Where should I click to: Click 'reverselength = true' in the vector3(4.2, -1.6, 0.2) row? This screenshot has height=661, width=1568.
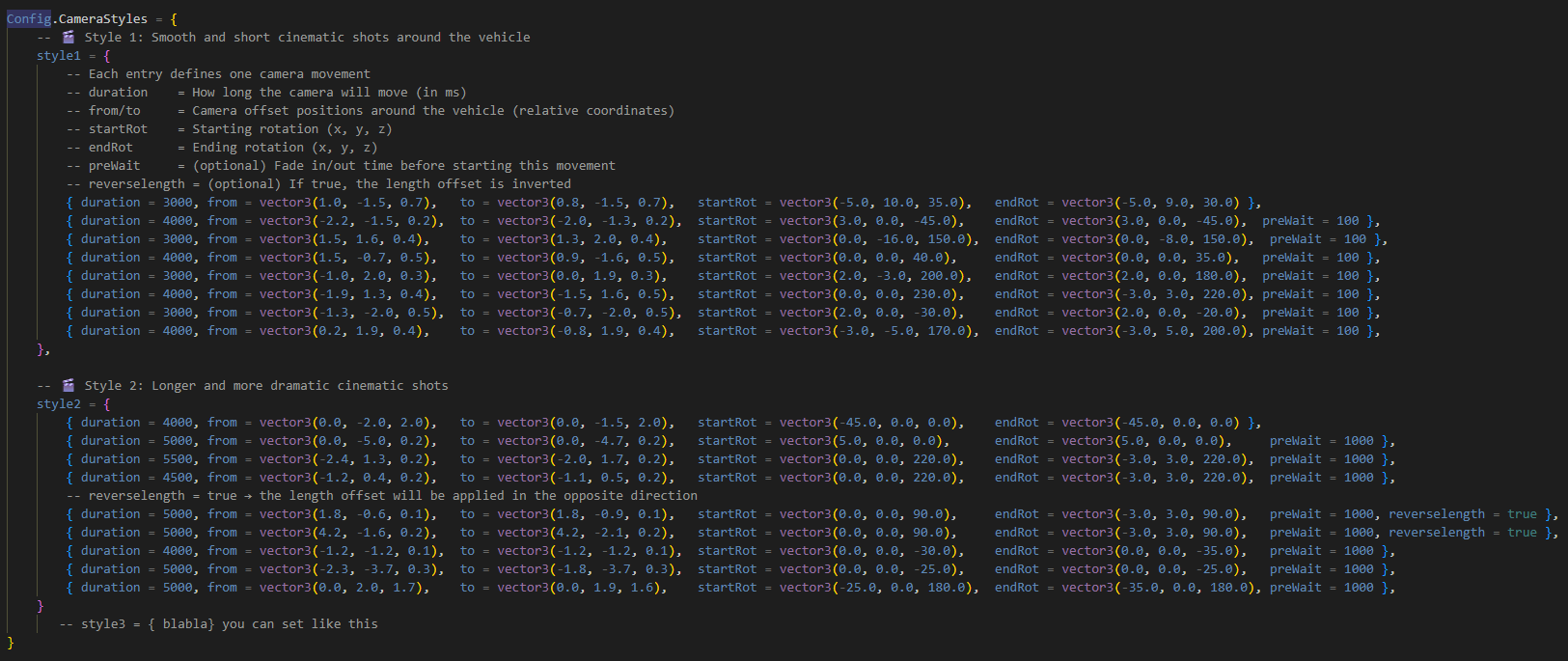[1463, 533]
